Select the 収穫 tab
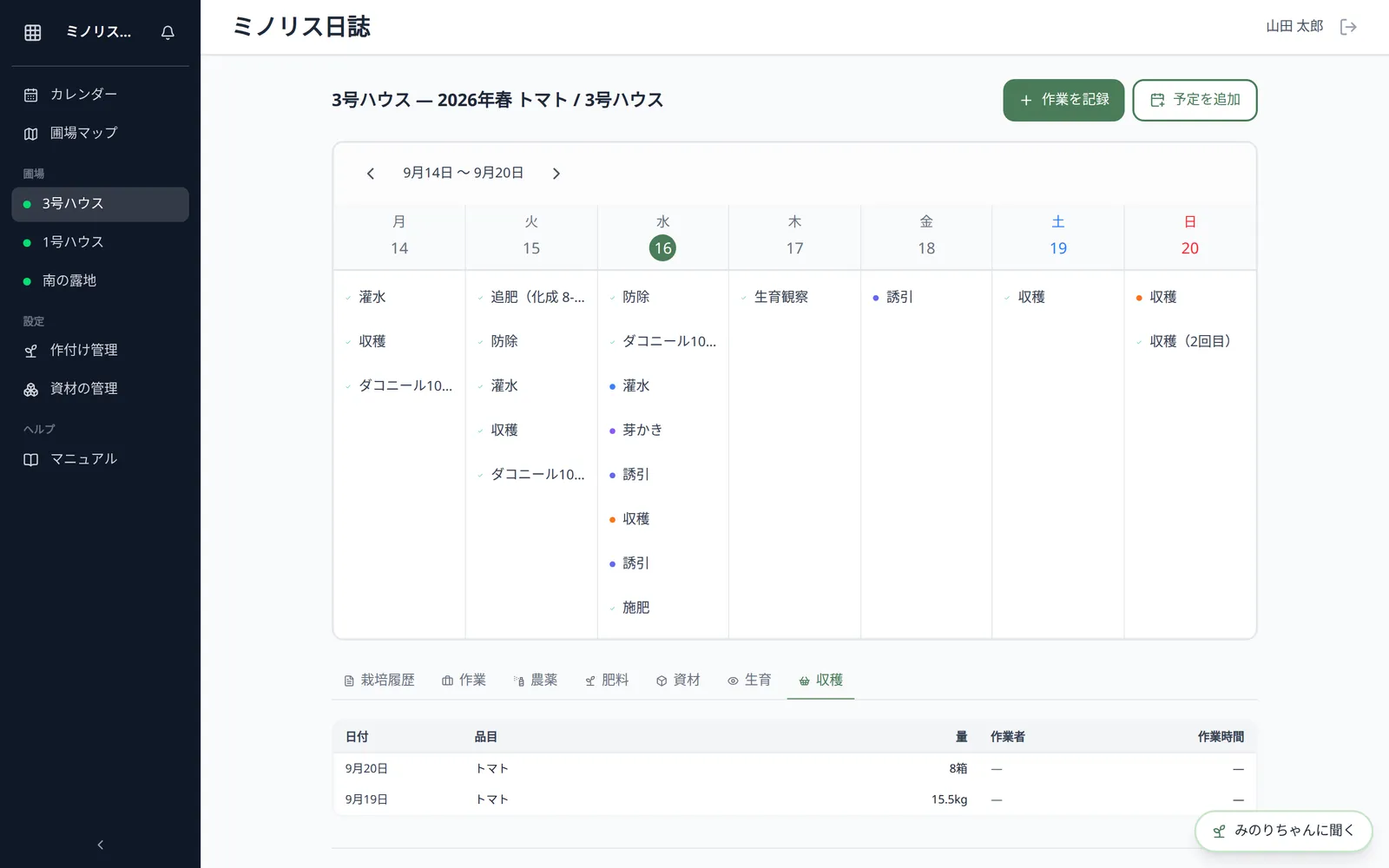Screen dimensions: 1389x868 [820, 681]
